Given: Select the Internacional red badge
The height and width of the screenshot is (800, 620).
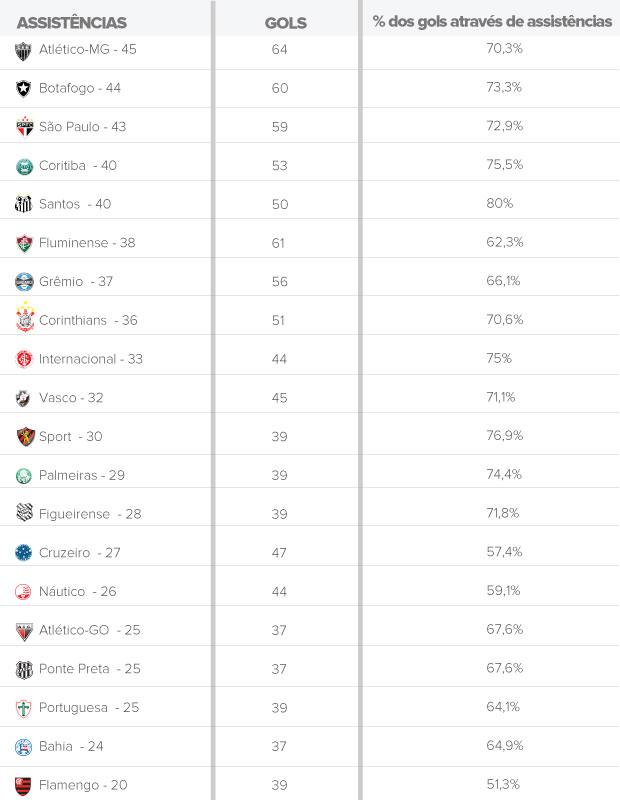Looking at the screenshot, I should coord(24,359).
